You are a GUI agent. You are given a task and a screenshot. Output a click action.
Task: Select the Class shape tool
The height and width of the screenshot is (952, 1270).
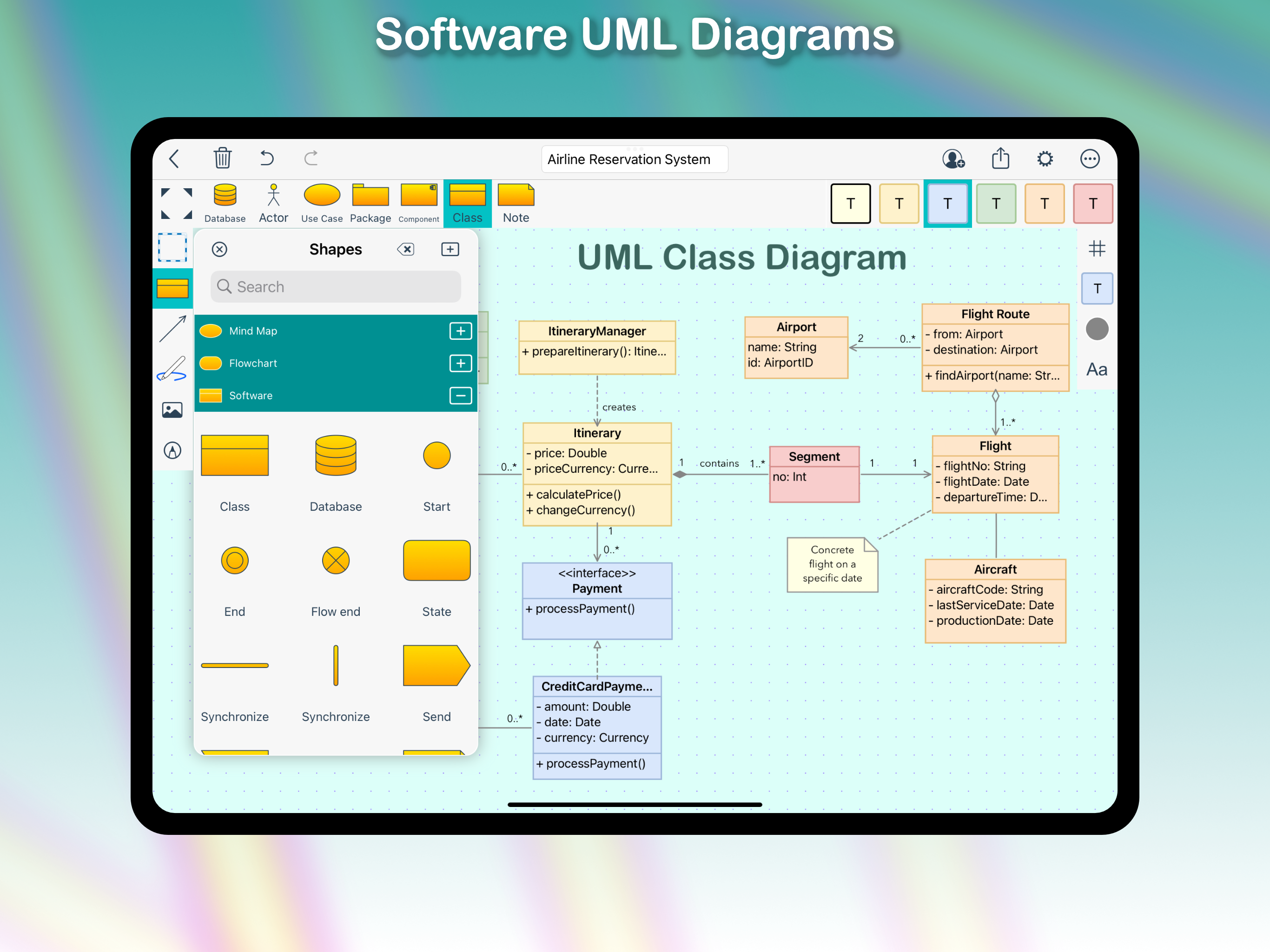[x=467, y=203]
